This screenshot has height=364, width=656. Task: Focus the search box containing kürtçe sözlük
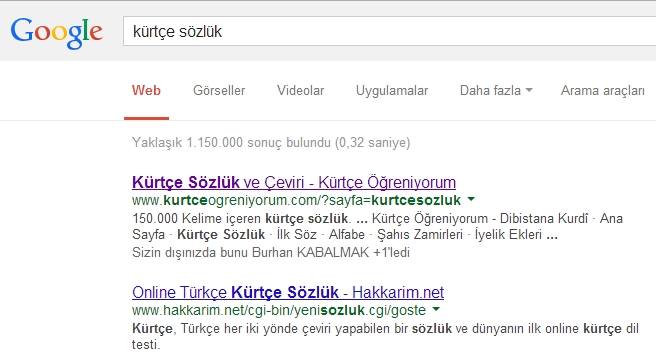coord(390,31)
